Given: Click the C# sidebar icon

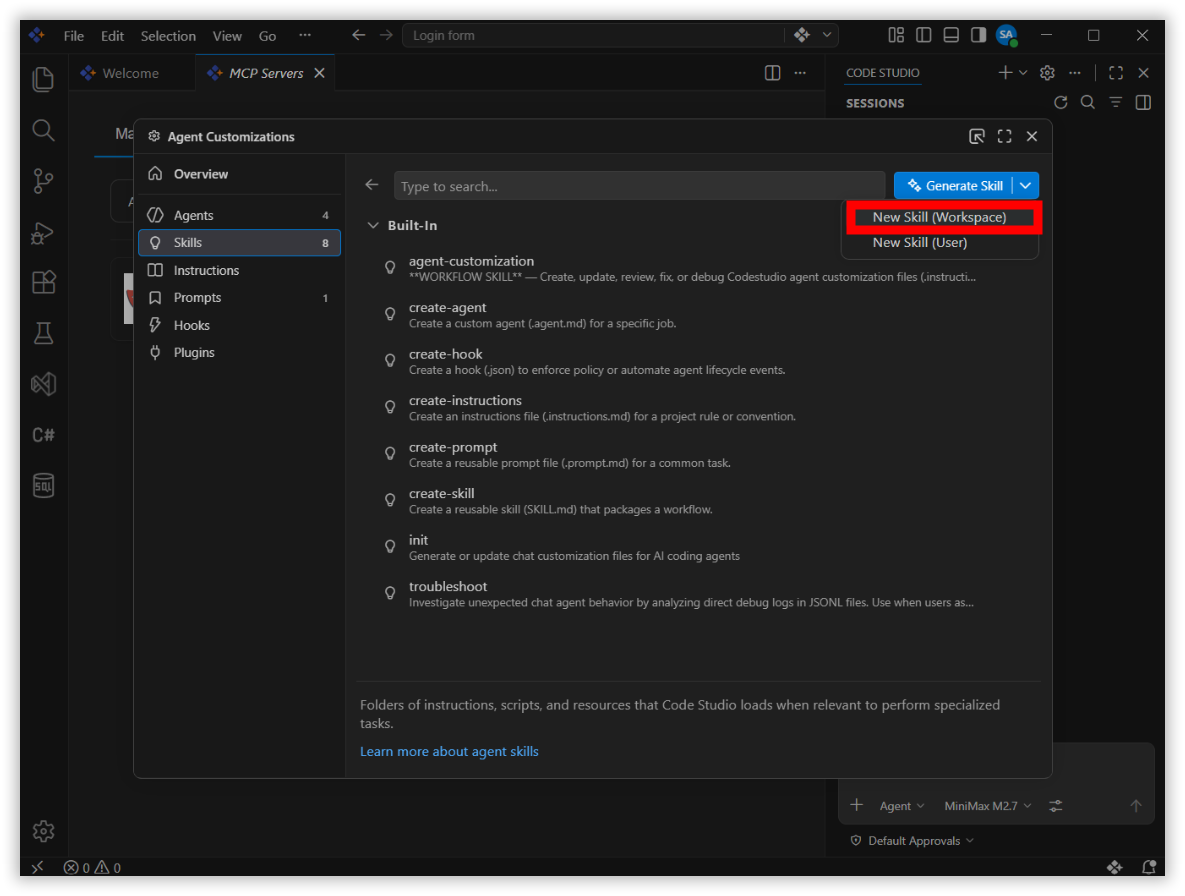Looking at the screenshot, I should click(43, 435).
